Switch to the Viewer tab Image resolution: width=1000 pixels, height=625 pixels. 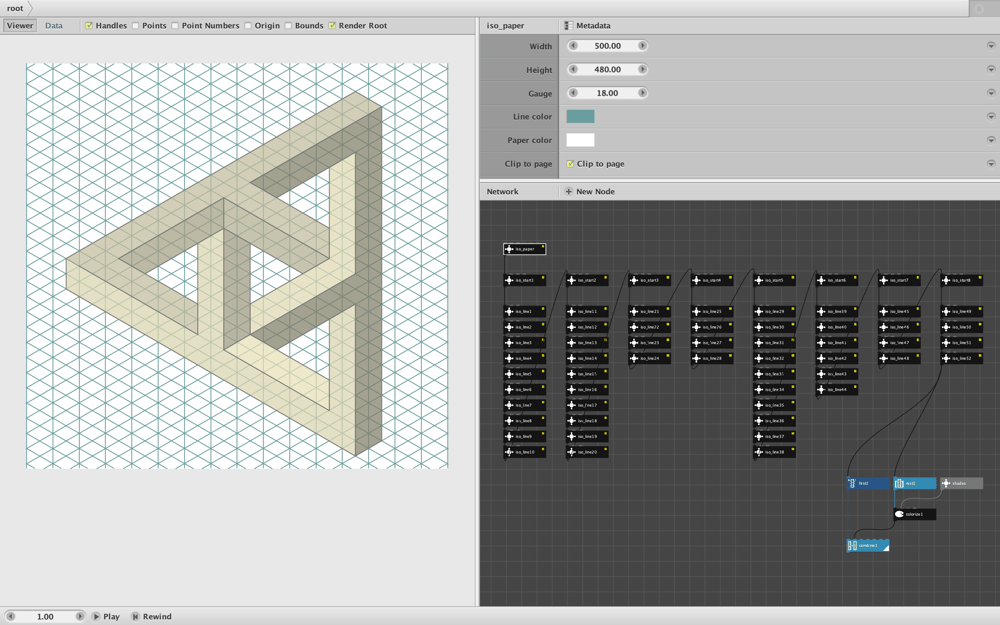(20, 26)
